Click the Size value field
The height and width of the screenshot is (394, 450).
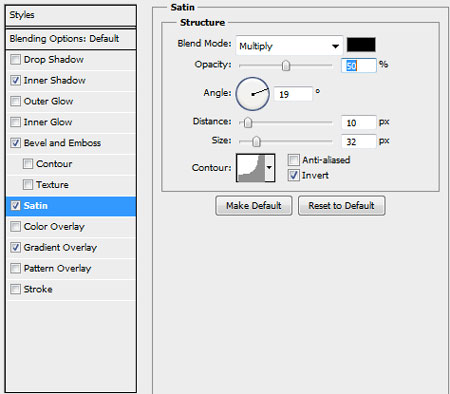[359, 142]
